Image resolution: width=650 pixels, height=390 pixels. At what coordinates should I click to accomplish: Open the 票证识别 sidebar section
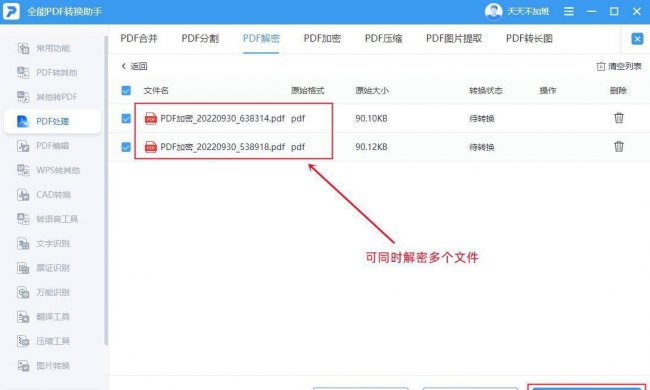point(44,268)
